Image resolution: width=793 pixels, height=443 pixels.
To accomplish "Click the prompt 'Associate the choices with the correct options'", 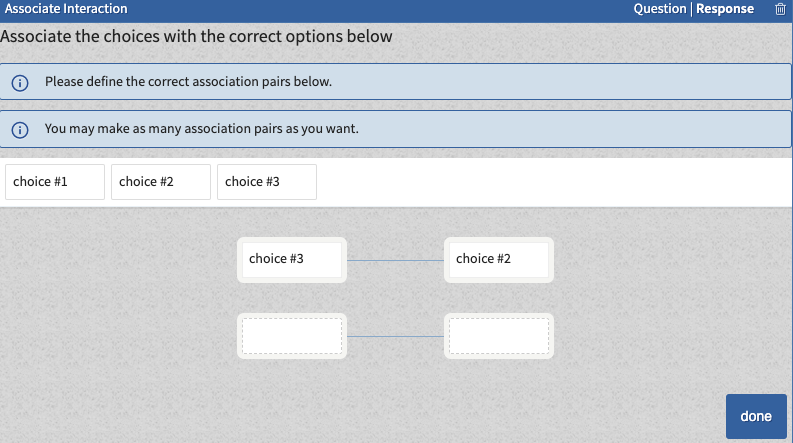I will (196, 36).
